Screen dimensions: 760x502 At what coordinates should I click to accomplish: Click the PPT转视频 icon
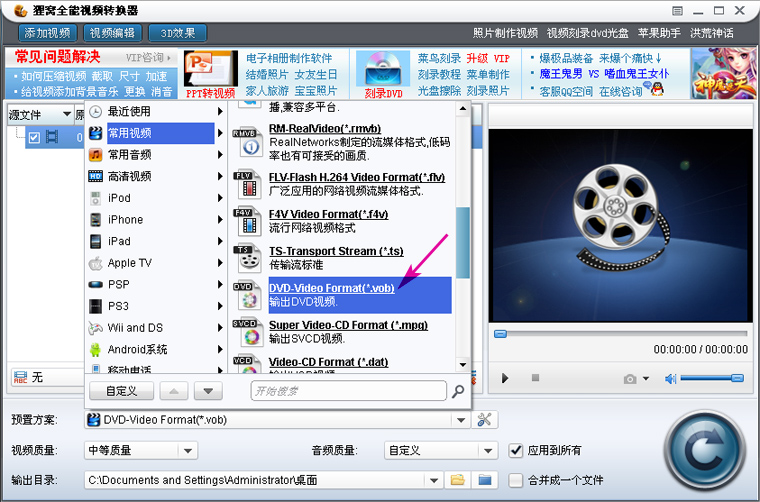[x=211, y=69]
